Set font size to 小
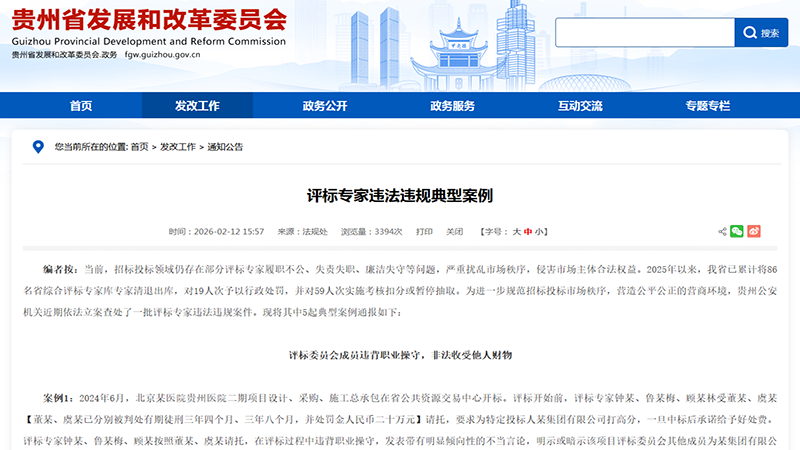 (x=539, y=232)
